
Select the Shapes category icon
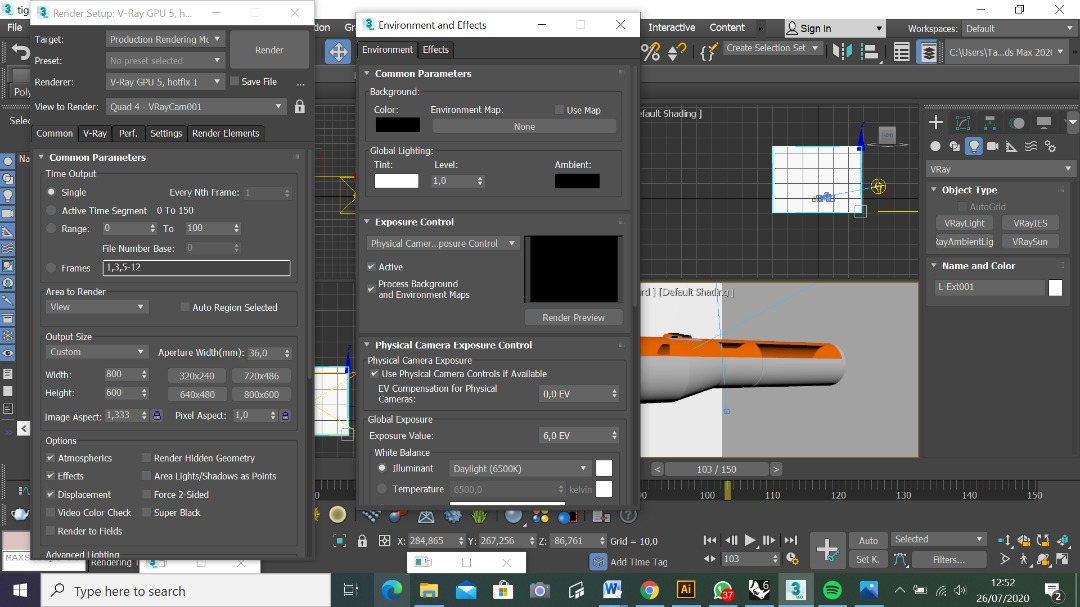955,146
